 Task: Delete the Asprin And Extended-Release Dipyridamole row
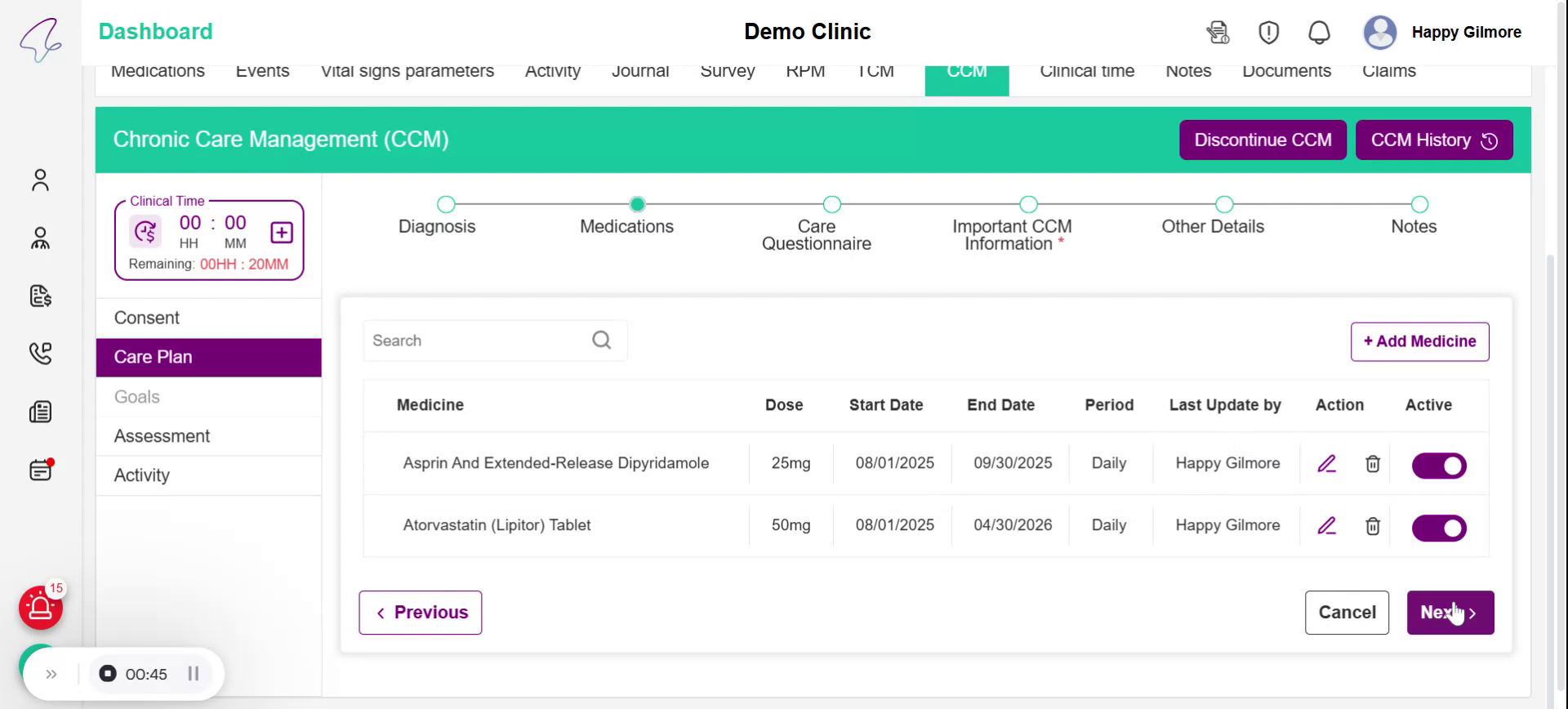[x=1373, y=464]
